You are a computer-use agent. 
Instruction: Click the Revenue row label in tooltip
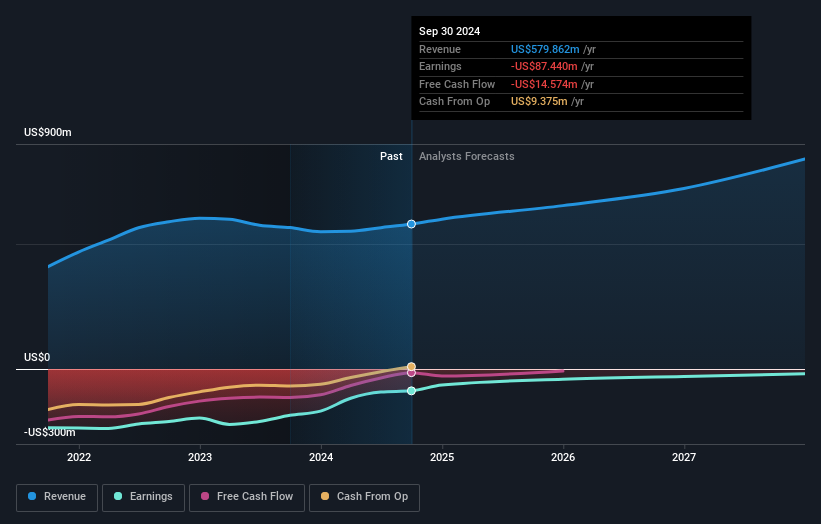(x=440, y=49)
